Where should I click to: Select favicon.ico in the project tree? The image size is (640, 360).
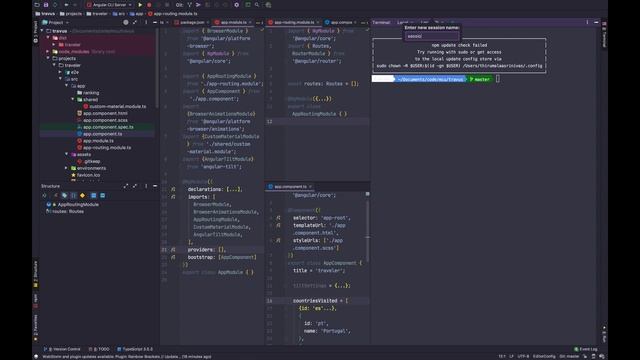click(88, 175)
